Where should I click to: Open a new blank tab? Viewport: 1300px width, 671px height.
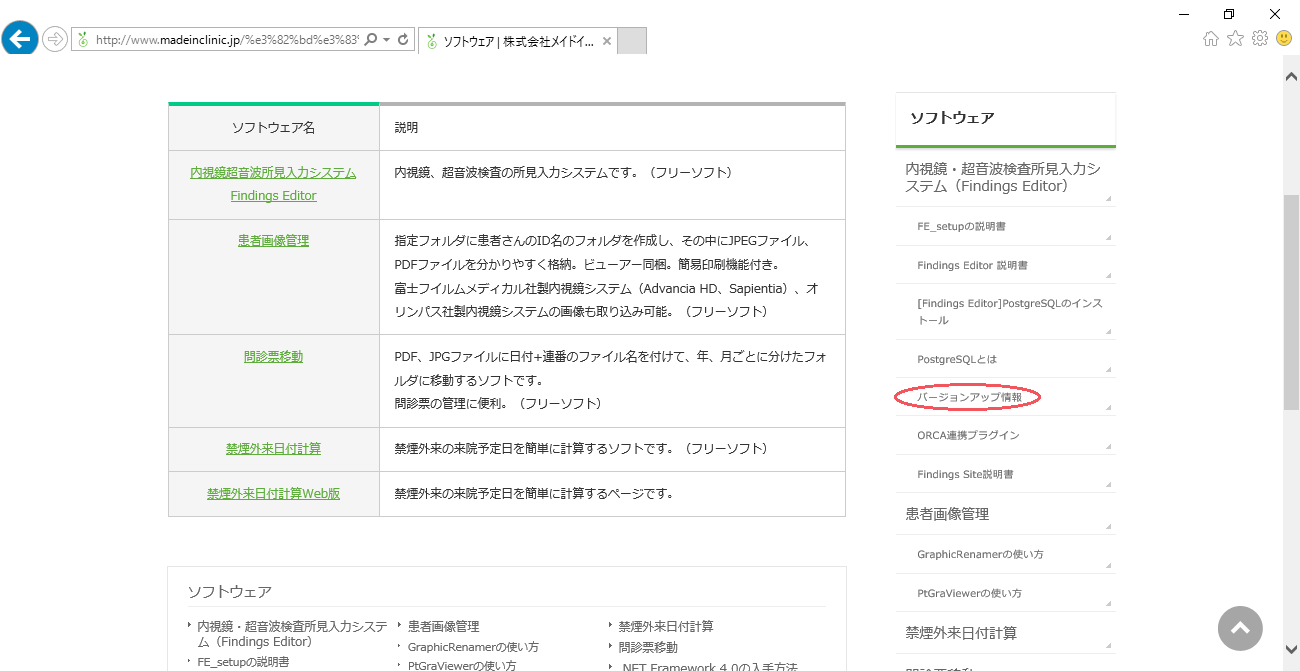(632, 41)
